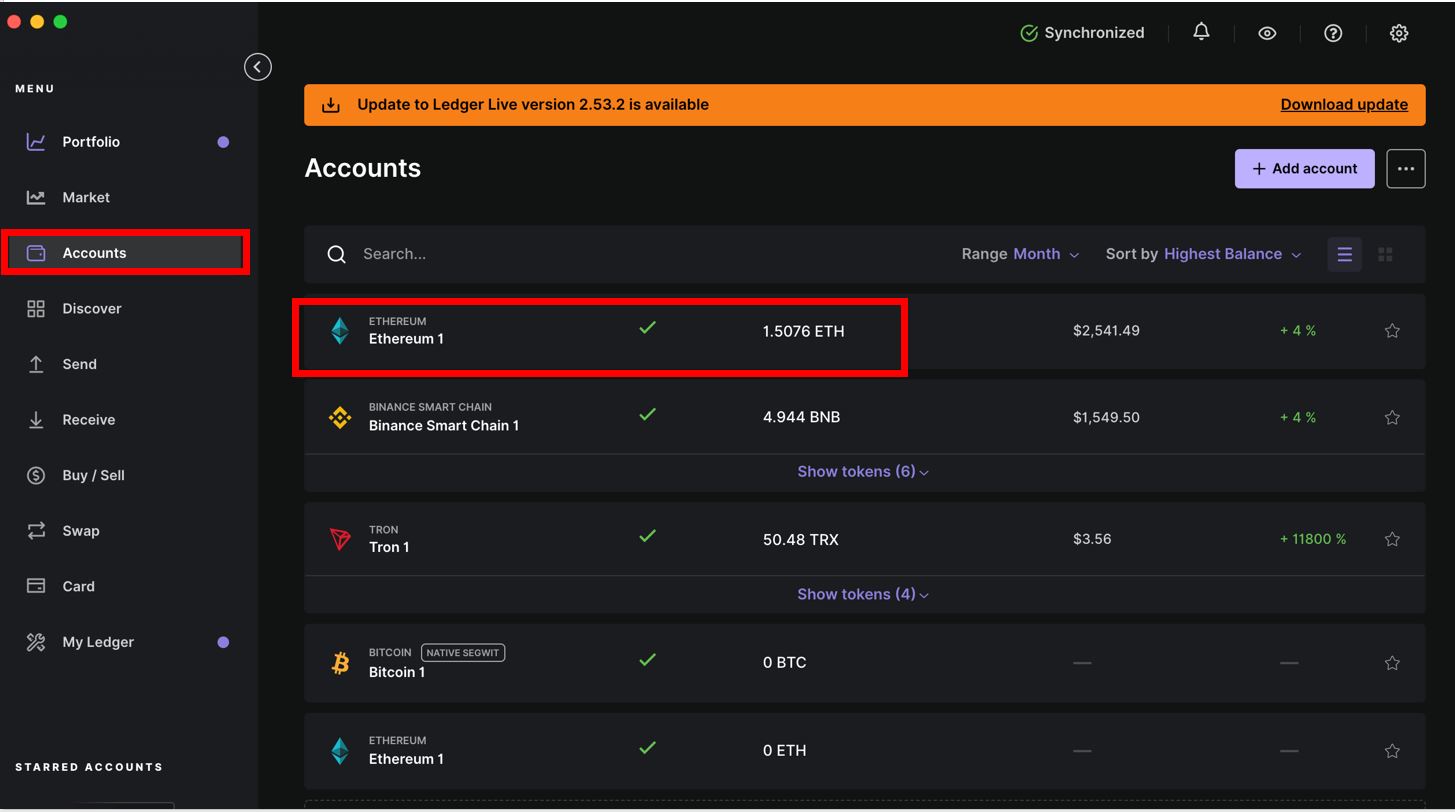
Task: Click the $1,549.50 value
Action: tap(1106, 417)
